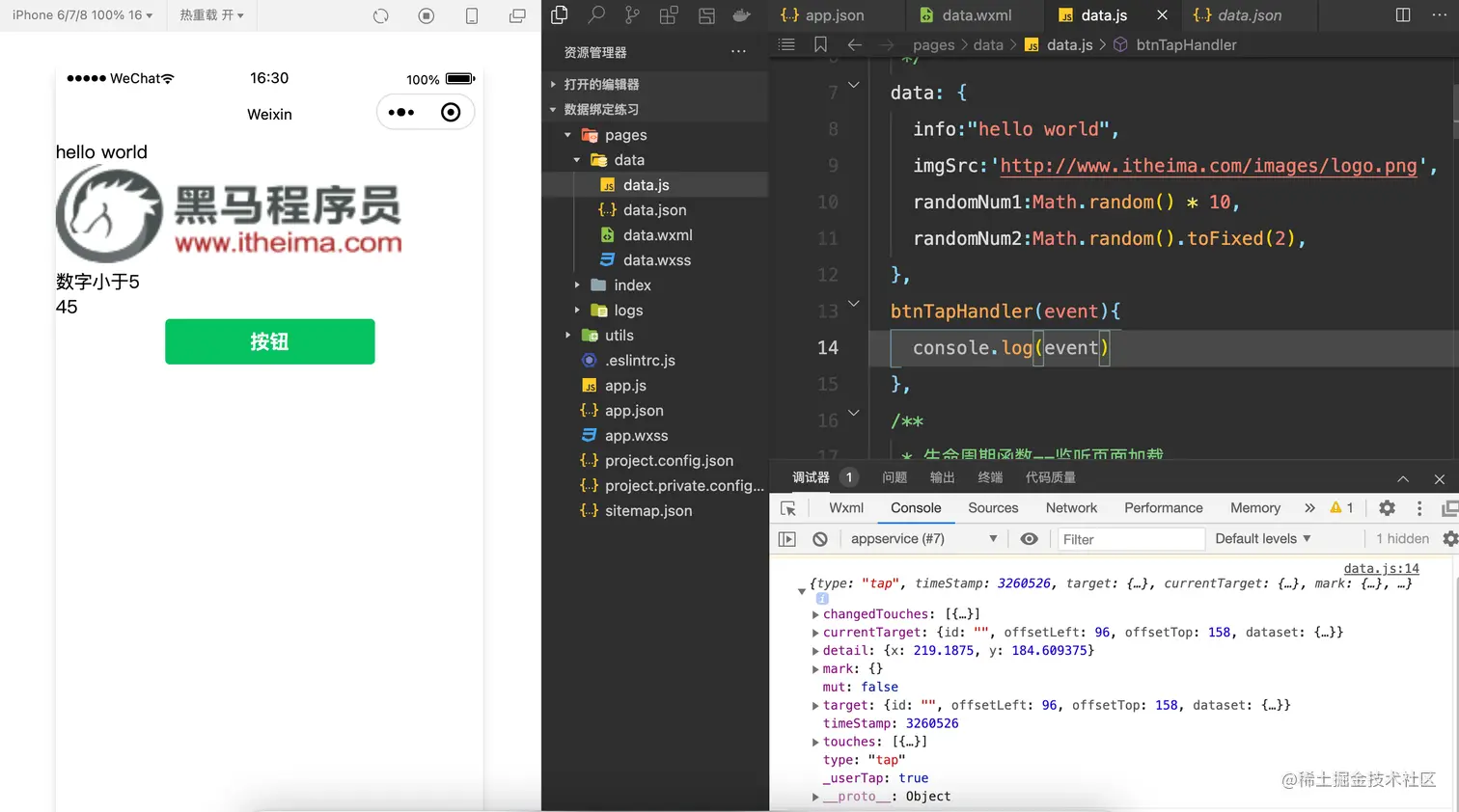This screenshot has height=812, width=1459.
Task: Click the warning count badge in devtools
Action: tap(1341, 508)
